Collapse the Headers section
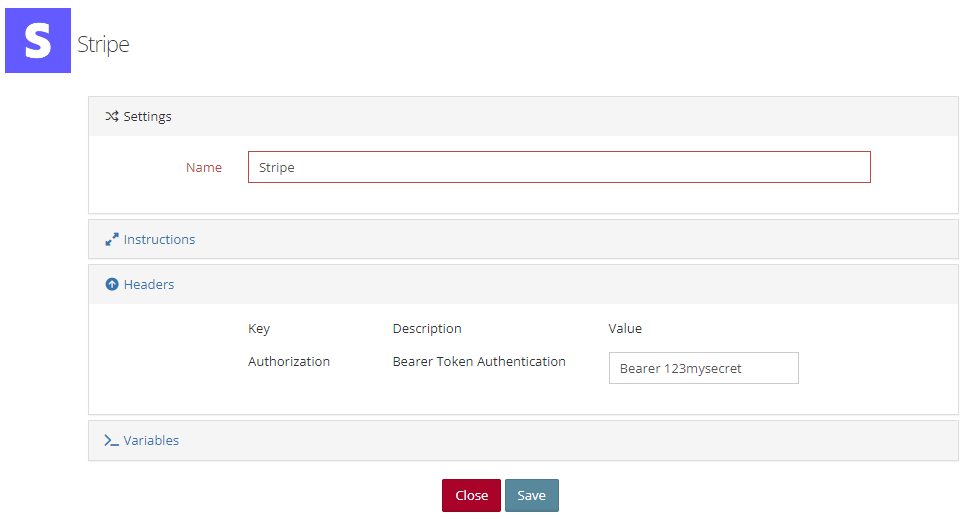The height and width of the screenshot is (519, 974). (x=148, y=284)
